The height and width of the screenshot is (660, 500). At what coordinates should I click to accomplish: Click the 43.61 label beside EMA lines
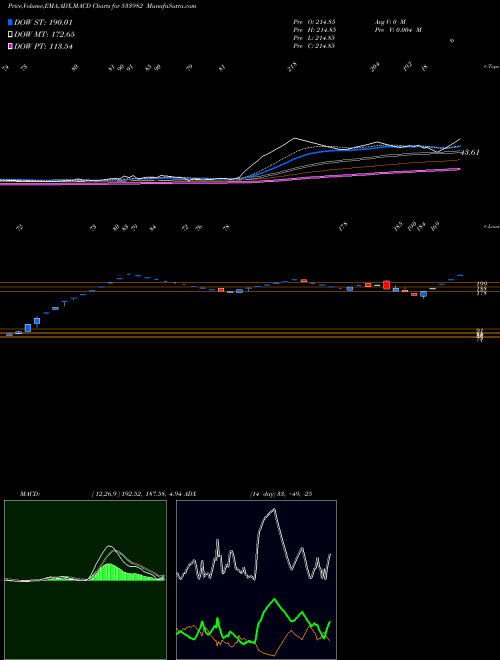470,152
